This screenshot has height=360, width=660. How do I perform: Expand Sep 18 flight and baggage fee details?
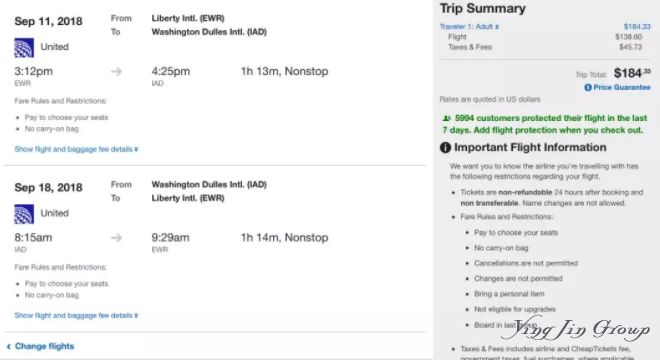pos(76,315)
